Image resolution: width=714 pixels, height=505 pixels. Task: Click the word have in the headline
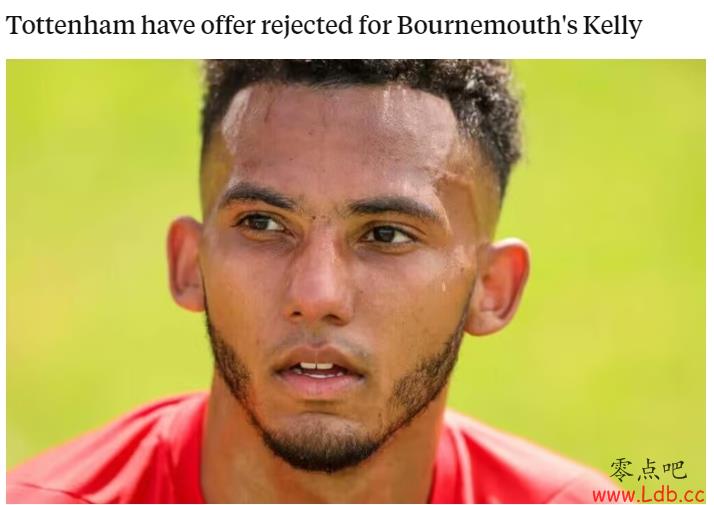tap(168, 25)
